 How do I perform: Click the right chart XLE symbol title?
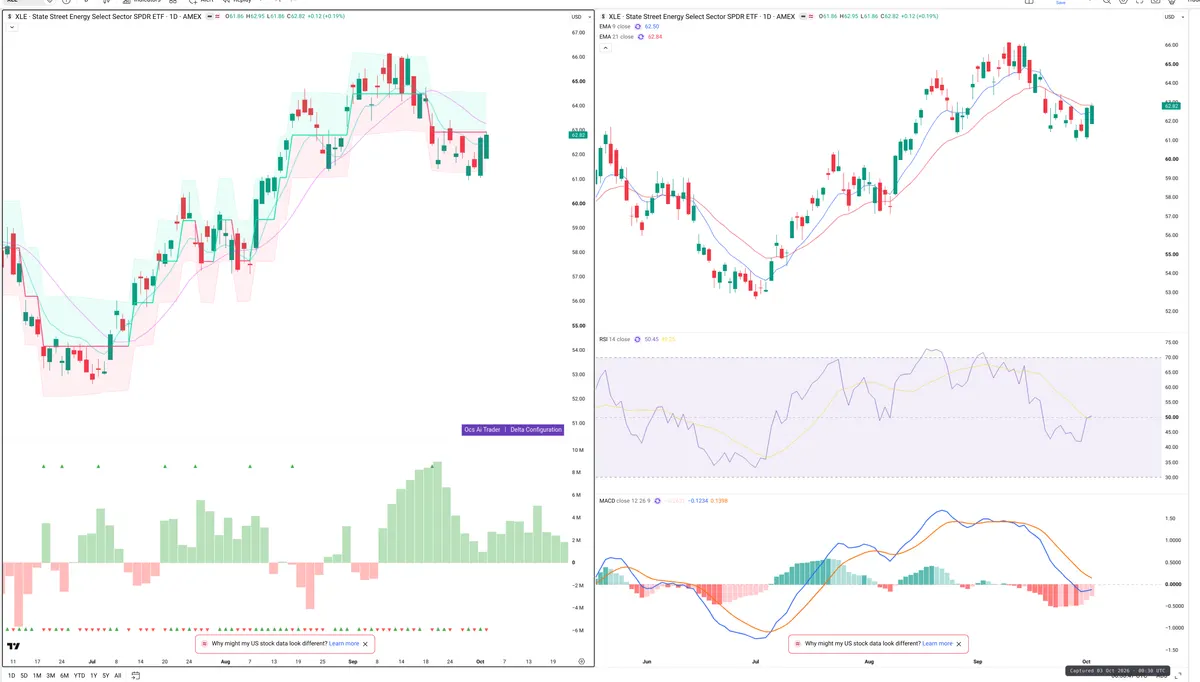pyautogui.click(x=704, y=17)
